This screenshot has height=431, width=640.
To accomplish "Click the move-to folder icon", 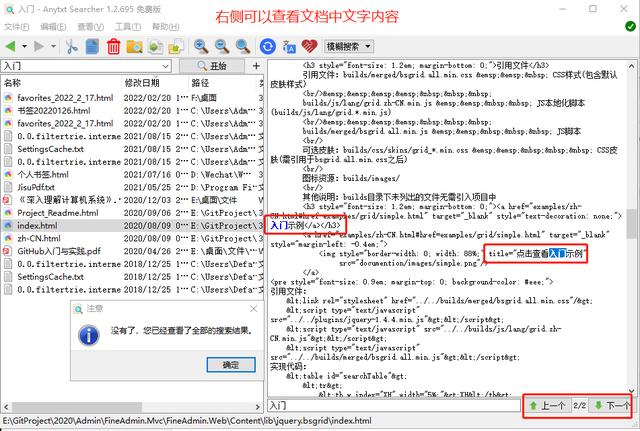I will coord(176,47).
